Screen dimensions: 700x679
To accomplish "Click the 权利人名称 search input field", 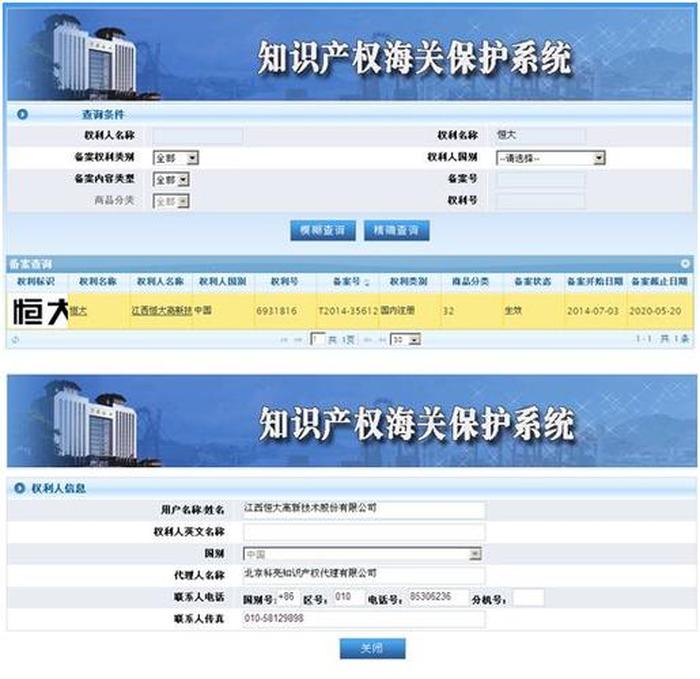I will point(198,135).
